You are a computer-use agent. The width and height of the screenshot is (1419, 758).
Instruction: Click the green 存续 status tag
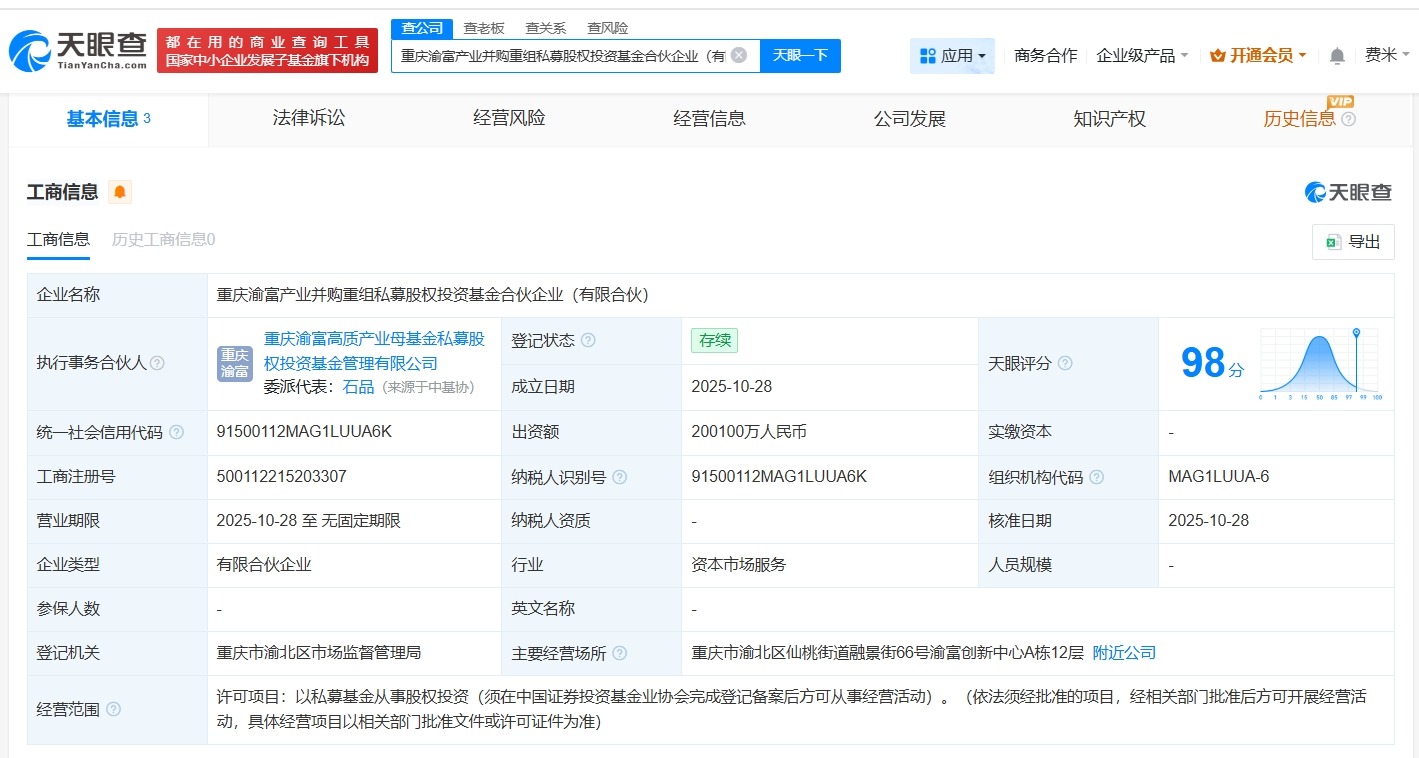pyautogui.click(x=714, y=340)
